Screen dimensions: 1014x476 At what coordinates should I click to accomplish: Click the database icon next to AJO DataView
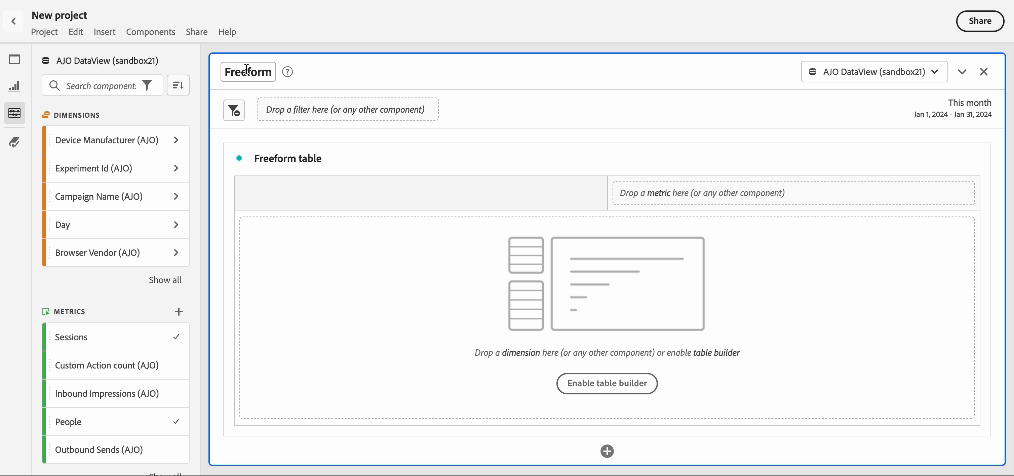45,61
